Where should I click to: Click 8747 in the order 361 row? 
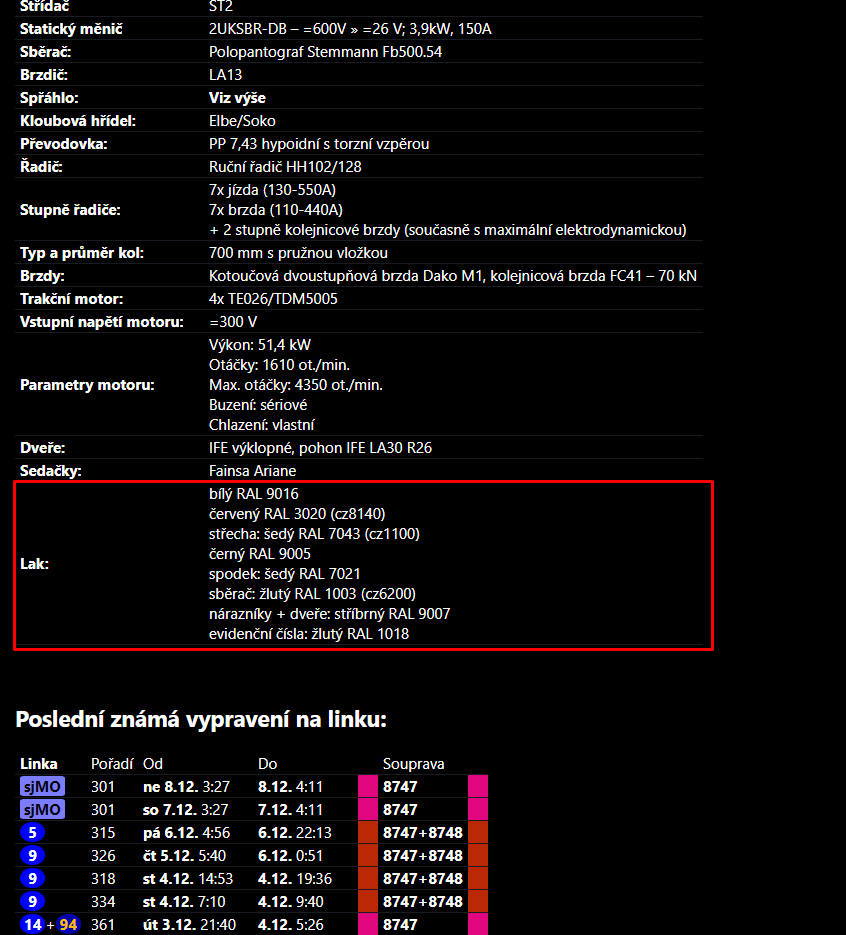pos(400,925)
